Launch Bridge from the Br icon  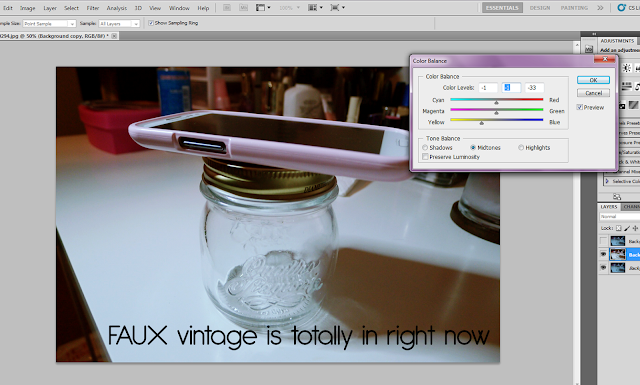pos(227,8)
